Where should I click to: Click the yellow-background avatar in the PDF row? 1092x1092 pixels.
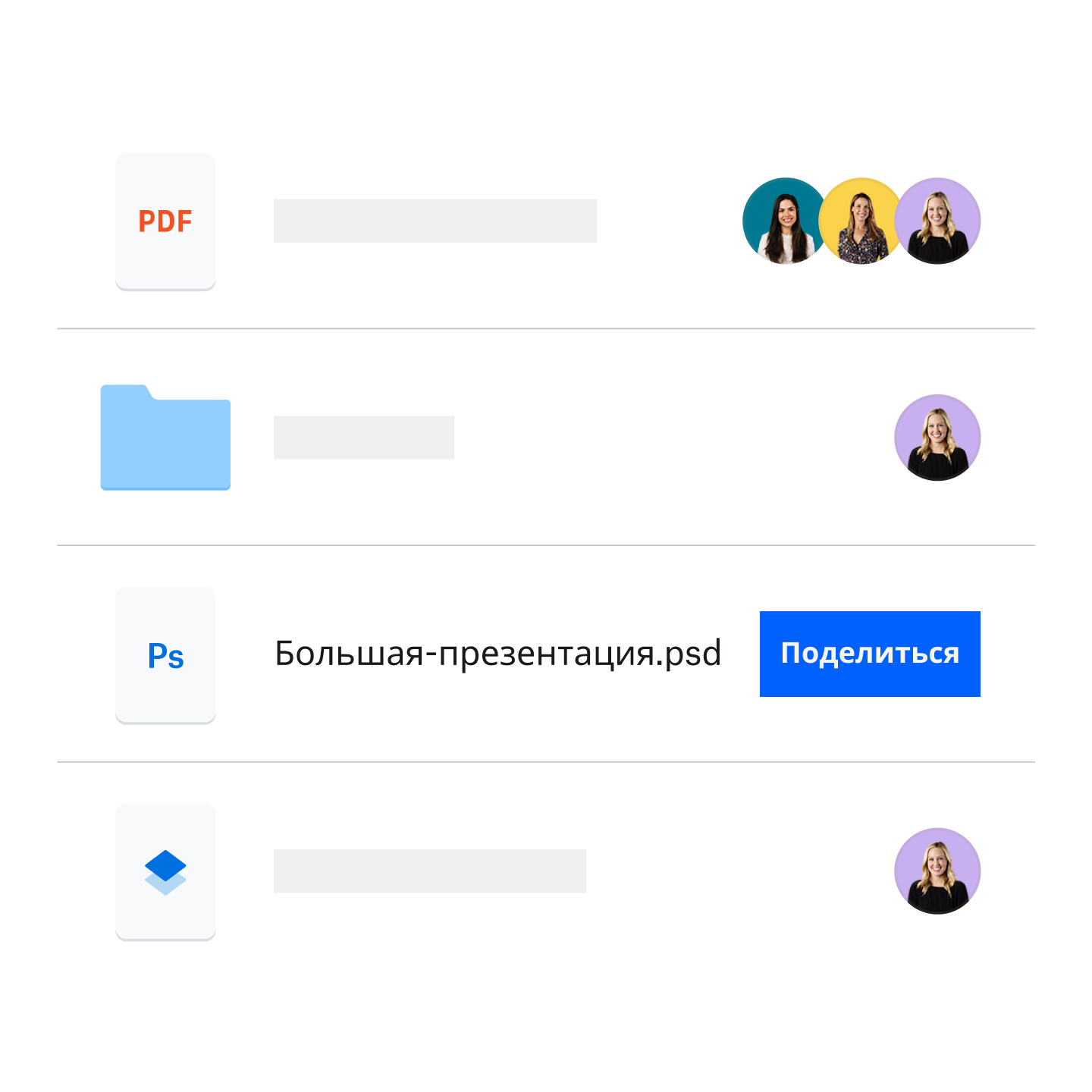[x=861, y=221]
